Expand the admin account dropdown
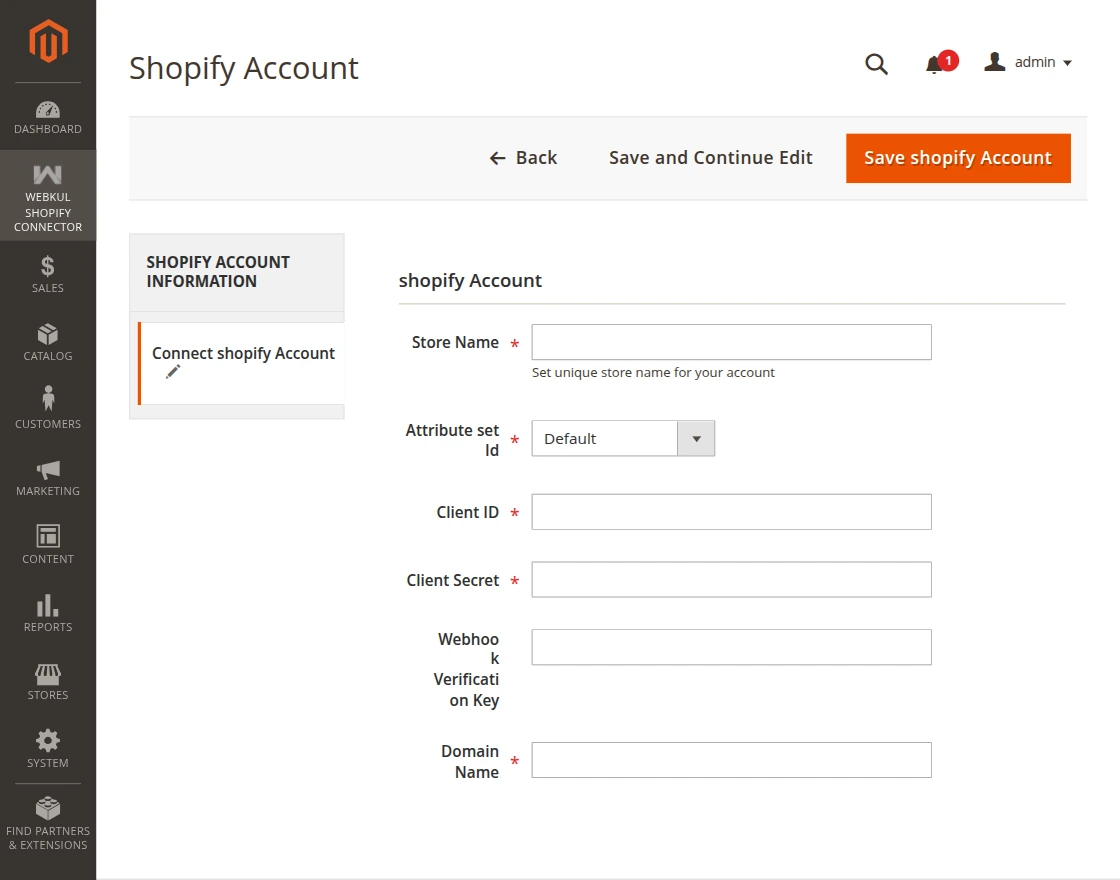The width and height of the screenshot is (1120, 880). click(1028, 62)
